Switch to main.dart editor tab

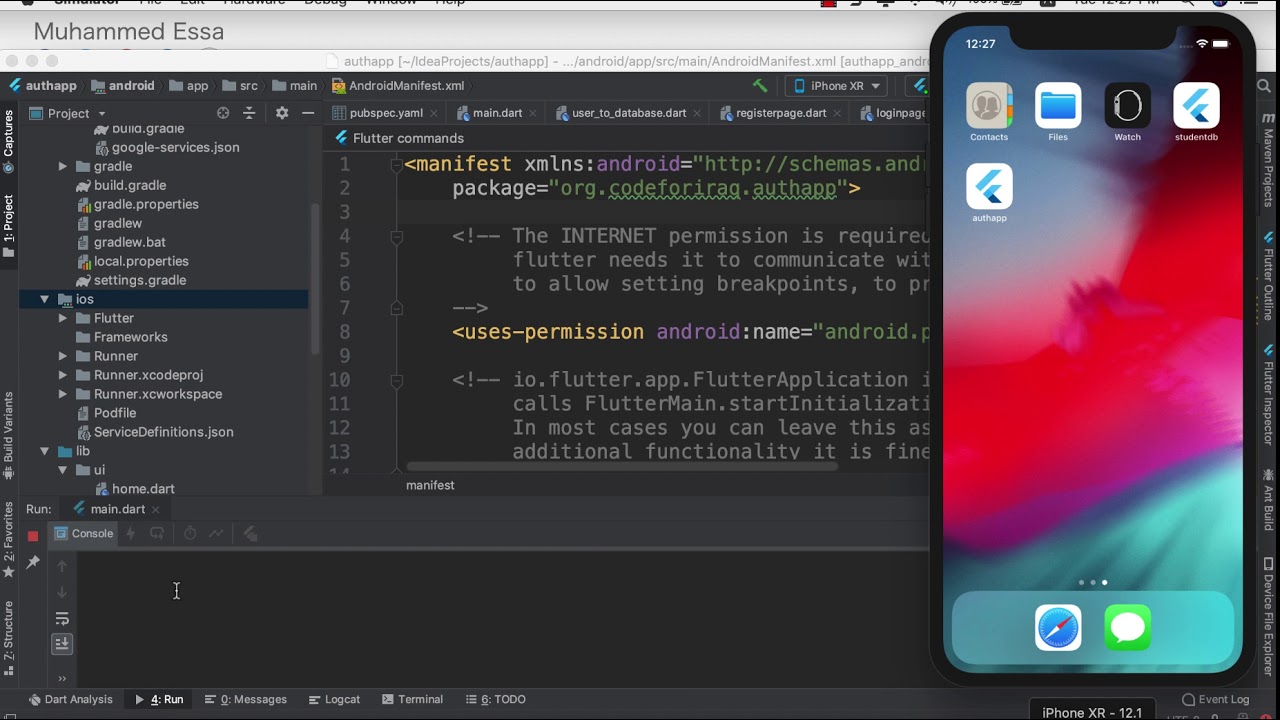497,113
